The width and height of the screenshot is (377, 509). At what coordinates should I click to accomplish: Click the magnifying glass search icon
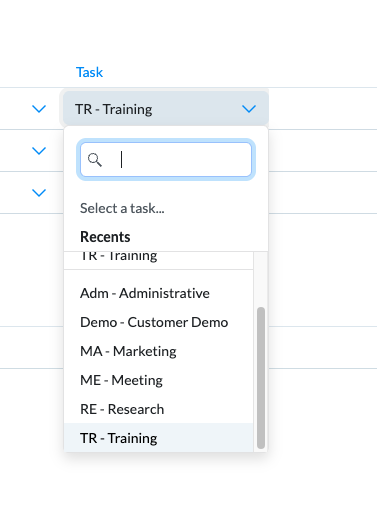95,160
